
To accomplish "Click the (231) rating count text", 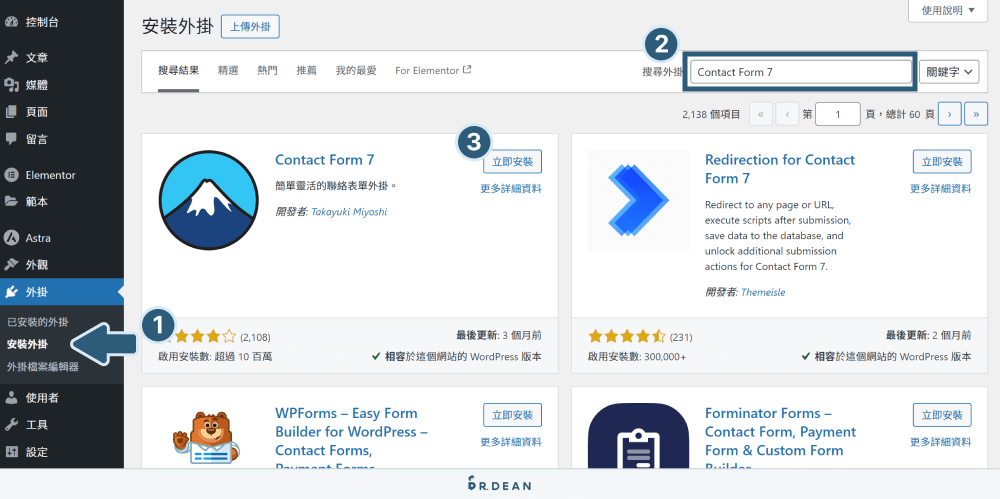I will [x=681, y=337].
